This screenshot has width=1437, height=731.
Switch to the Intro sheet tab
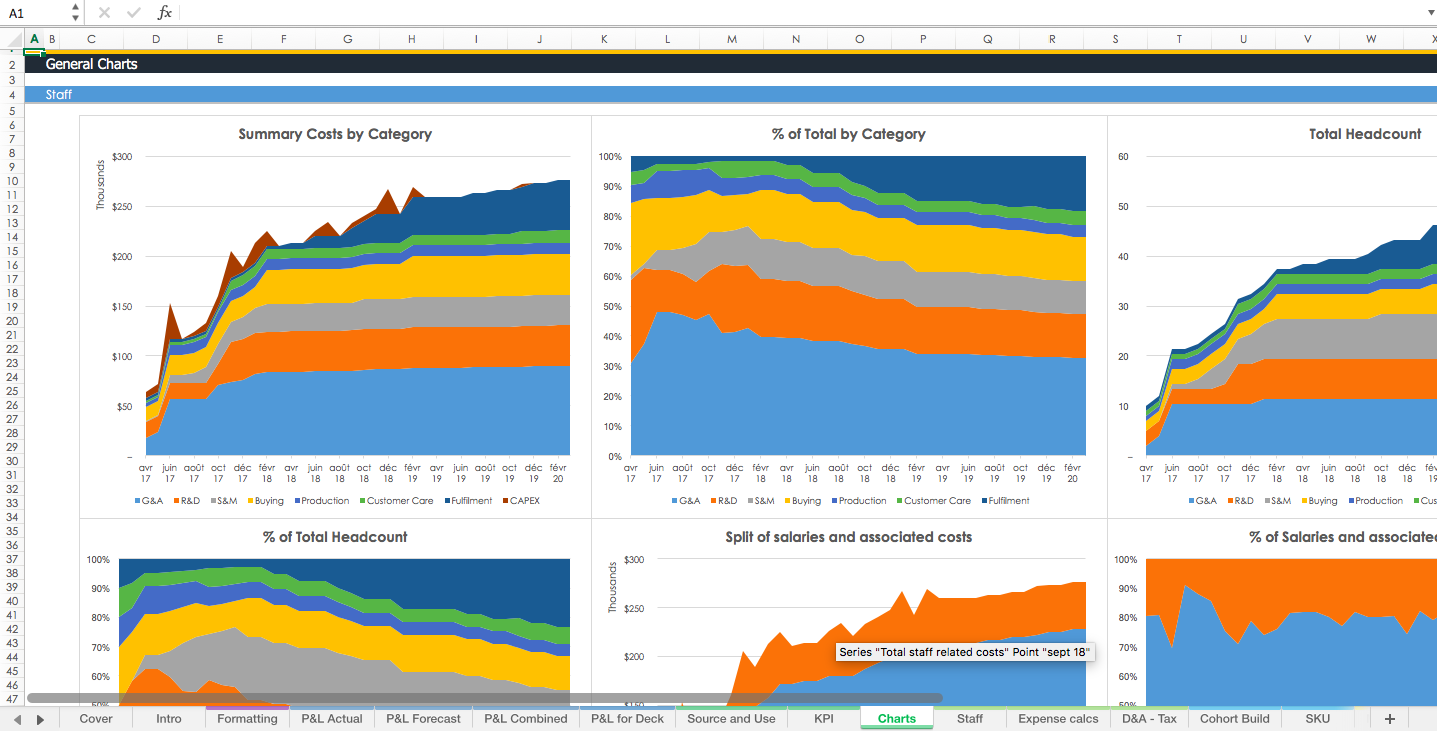point(169,718)
